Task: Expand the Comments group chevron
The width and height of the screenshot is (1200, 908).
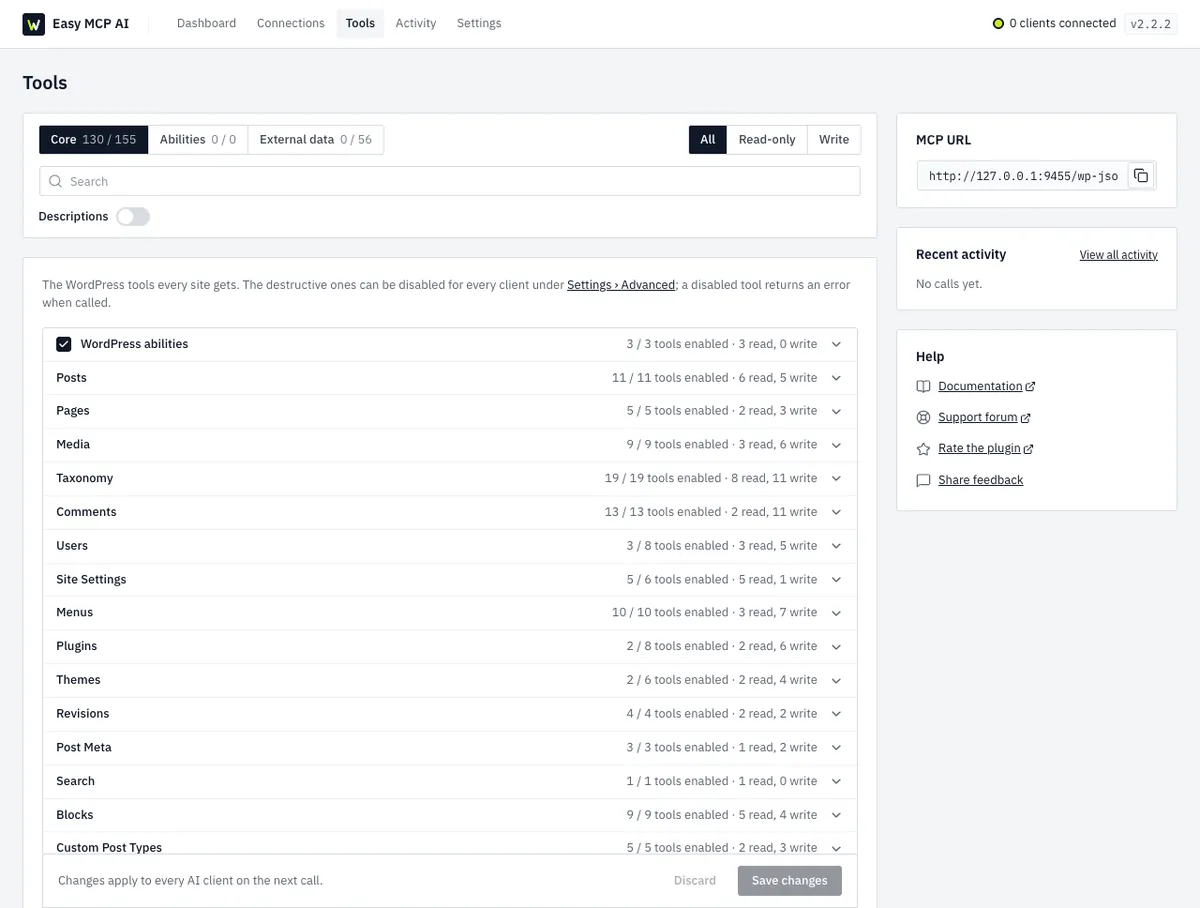Action: coord(836,512)
